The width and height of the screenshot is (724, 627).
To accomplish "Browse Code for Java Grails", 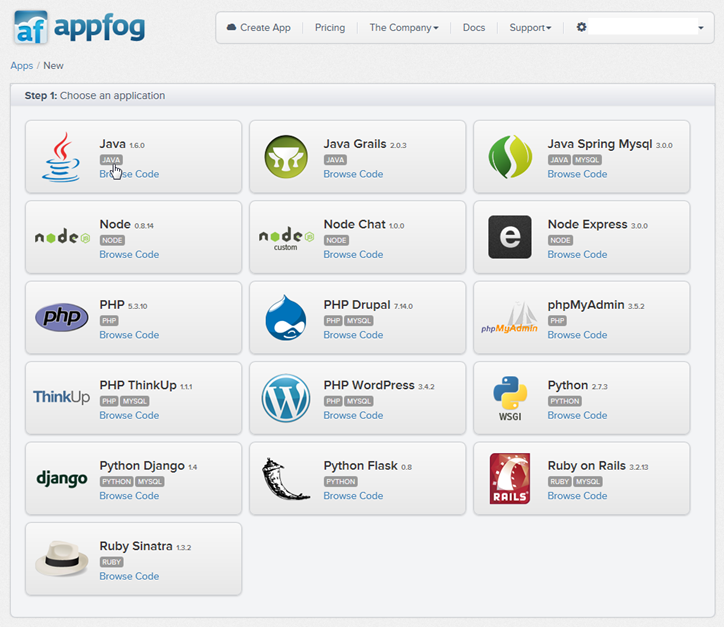I will [353, 174].
